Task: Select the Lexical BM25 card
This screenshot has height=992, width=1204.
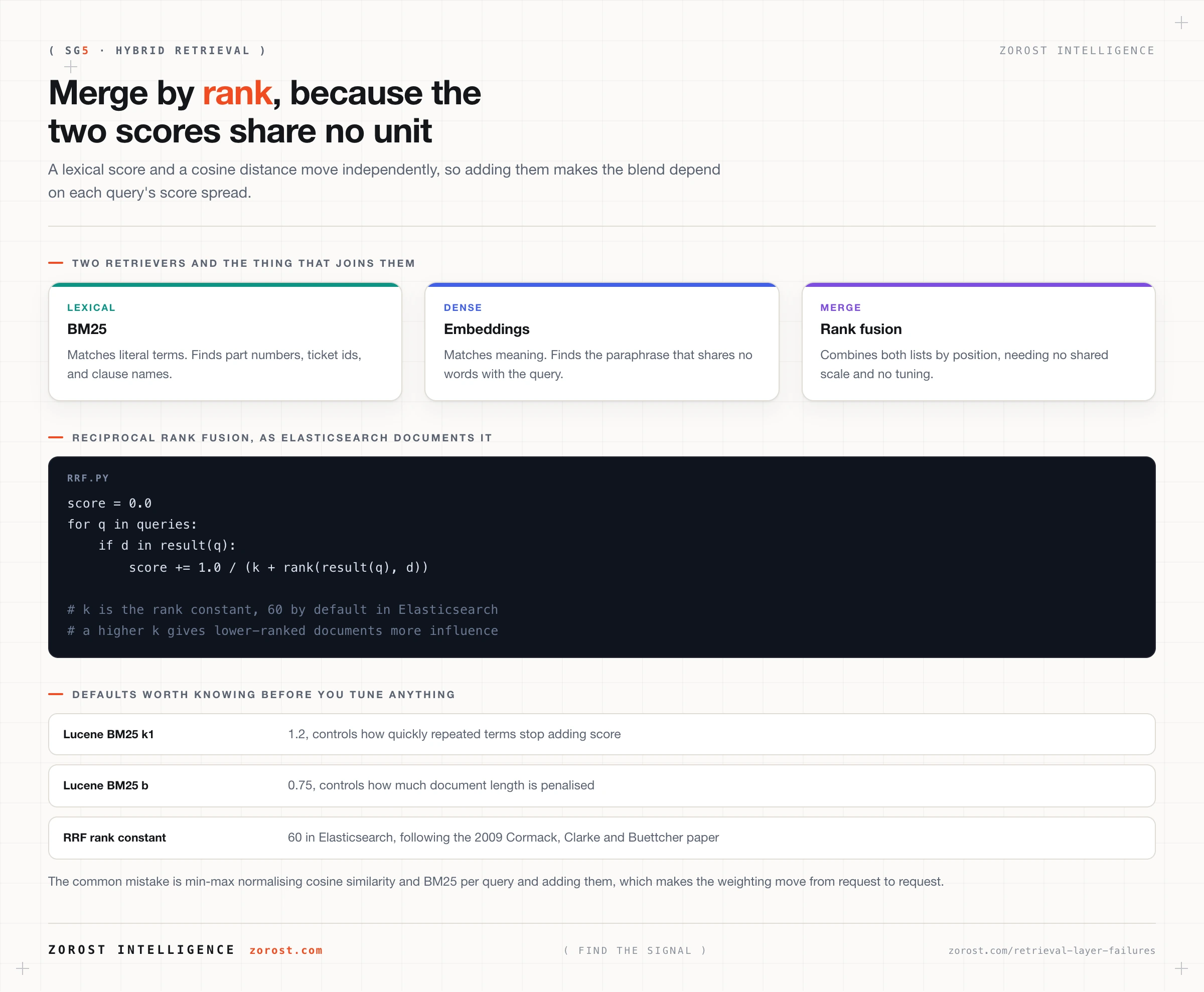Action: pos(225,342)
